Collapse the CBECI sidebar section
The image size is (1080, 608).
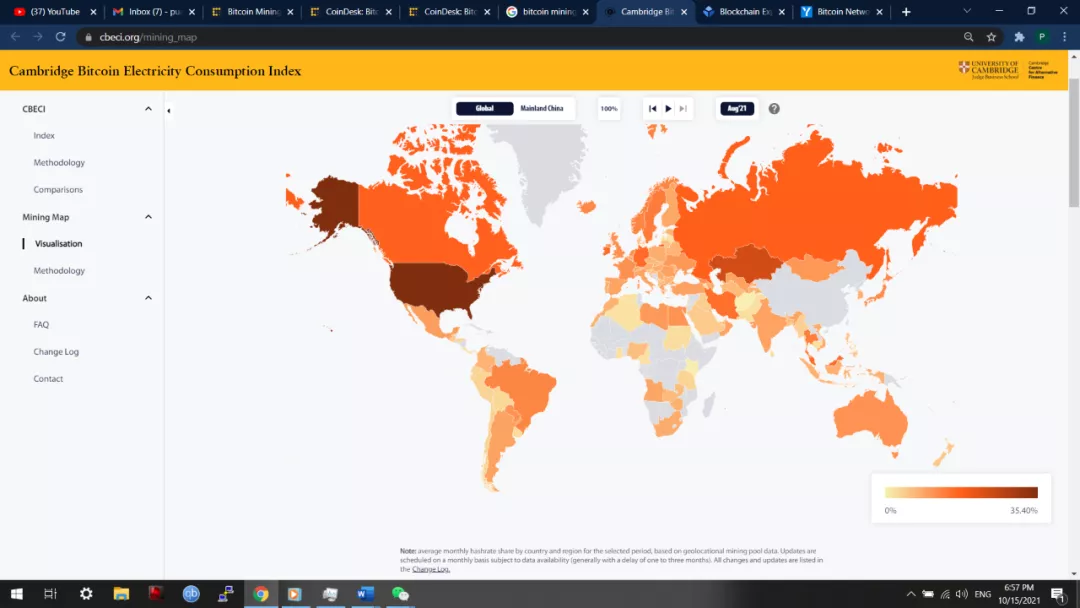(x=148, y=109)
